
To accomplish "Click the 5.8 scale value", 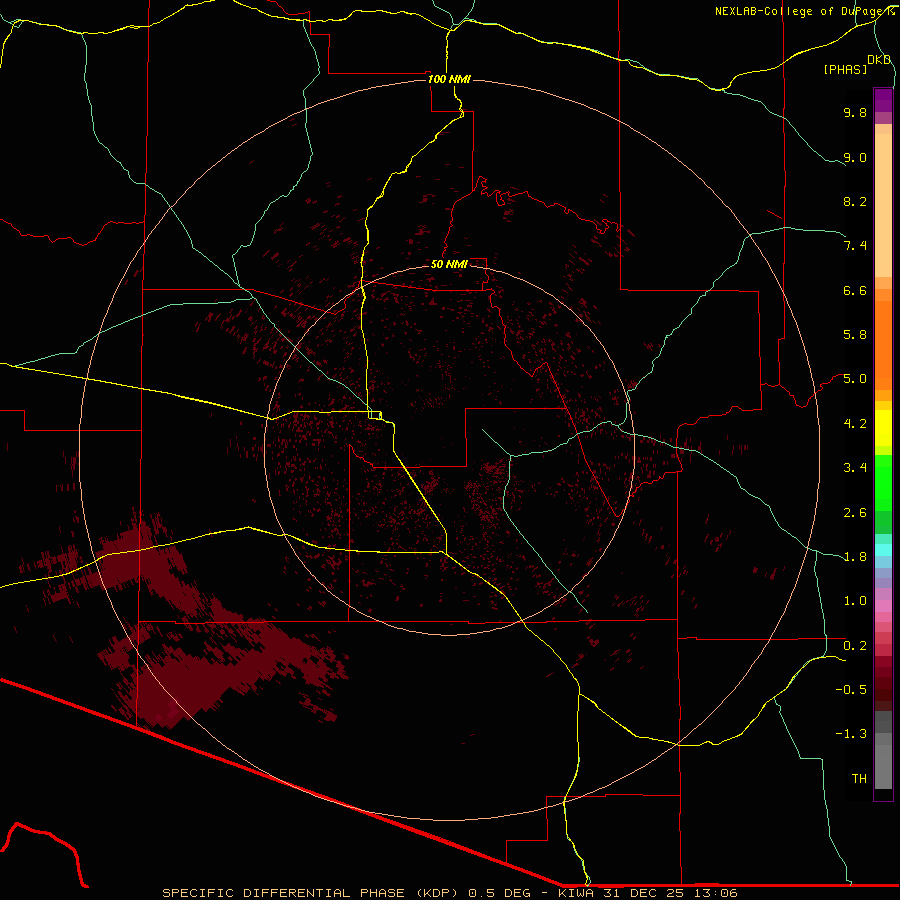I will click(x=855, y=335).
